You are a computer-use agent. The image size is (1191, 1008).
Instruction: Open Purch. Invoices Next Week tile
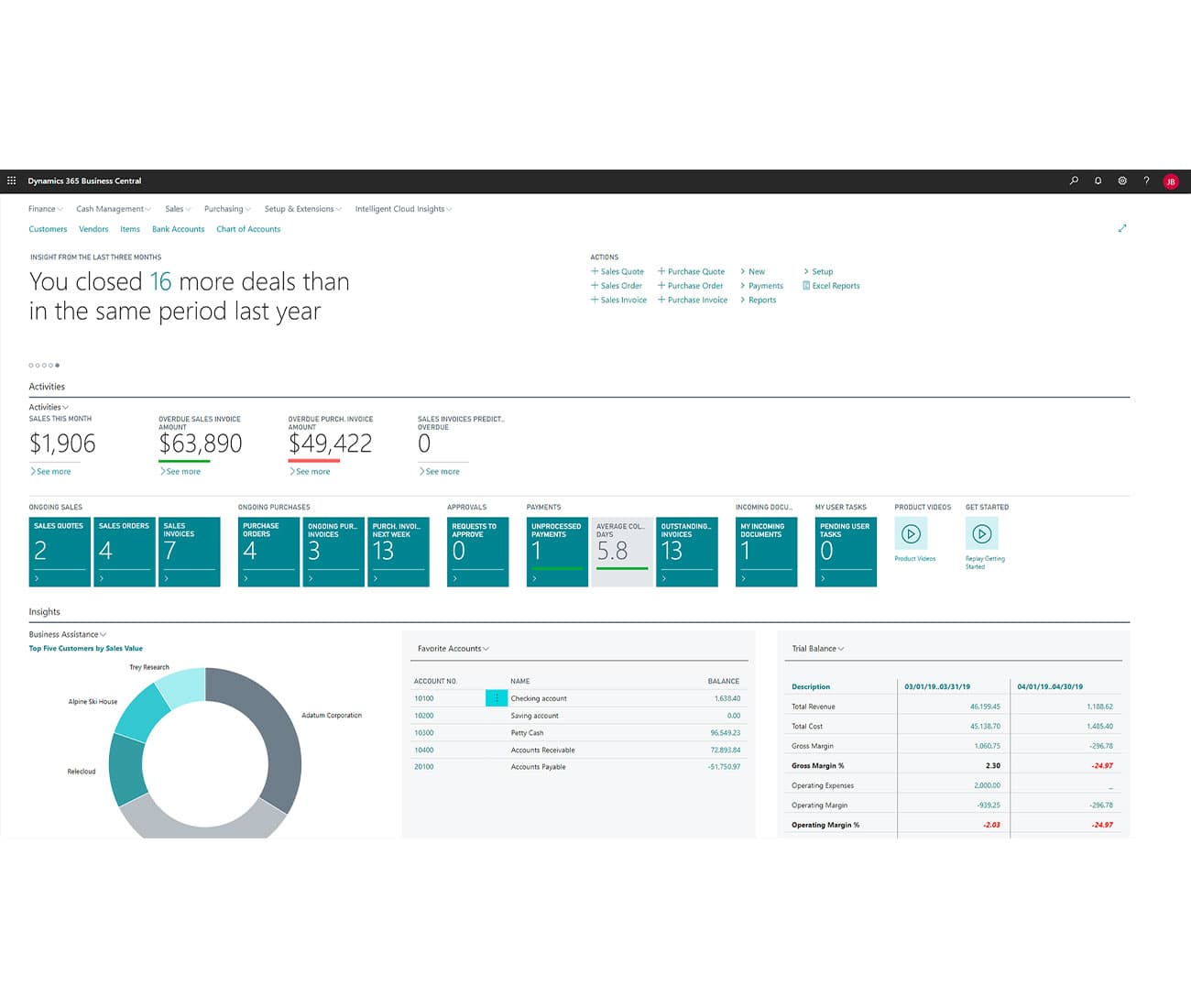pos(399,552)
